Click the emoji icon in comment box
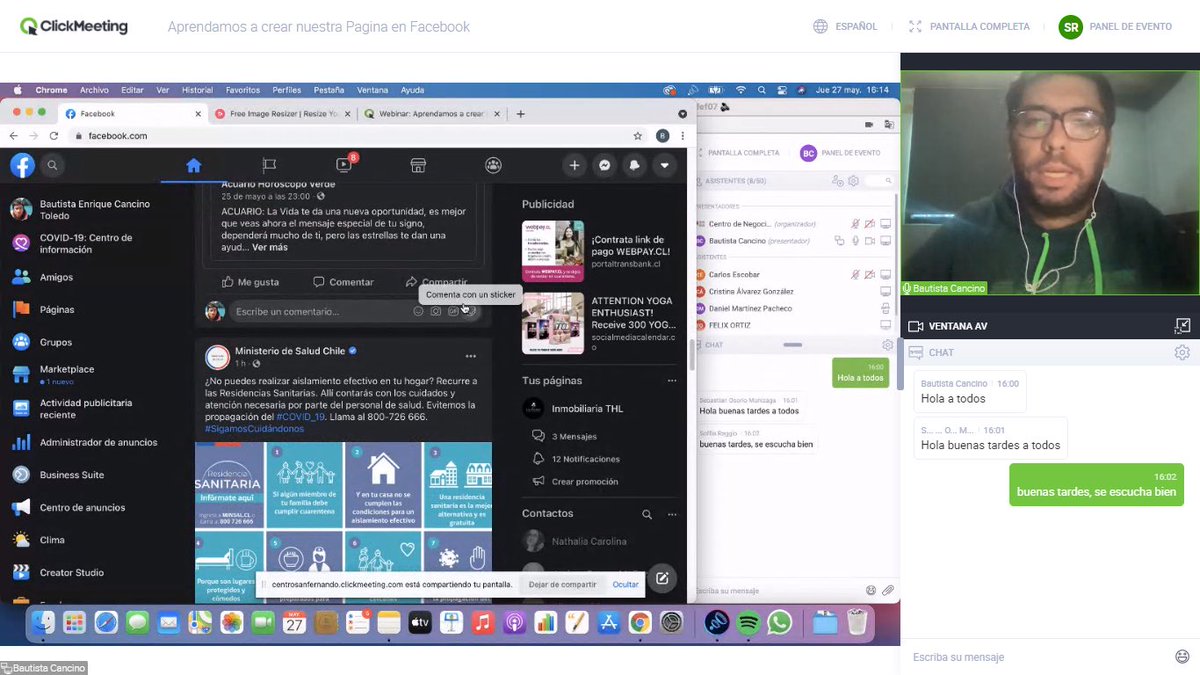 click(x=419, y=311)
